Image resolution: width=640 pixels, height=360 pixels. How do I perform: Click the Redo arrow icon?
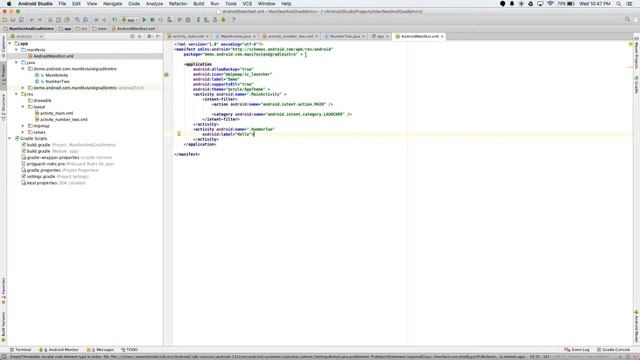[40, 20]
